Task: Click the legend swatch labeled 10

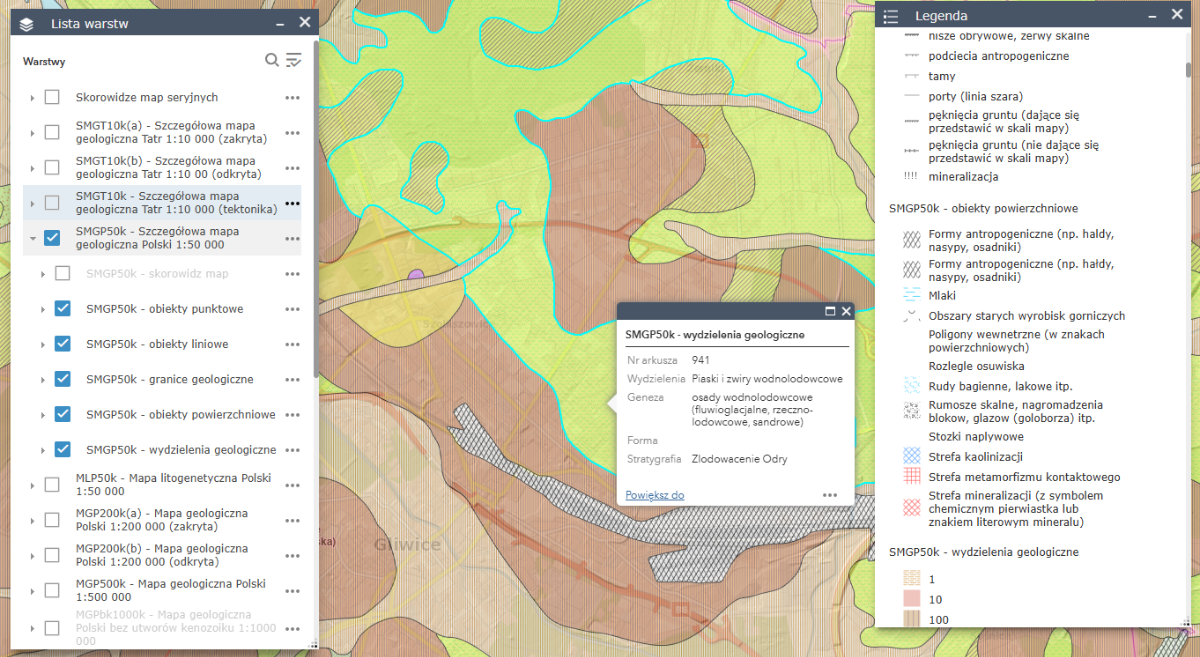Action: (x=909, y=599)
